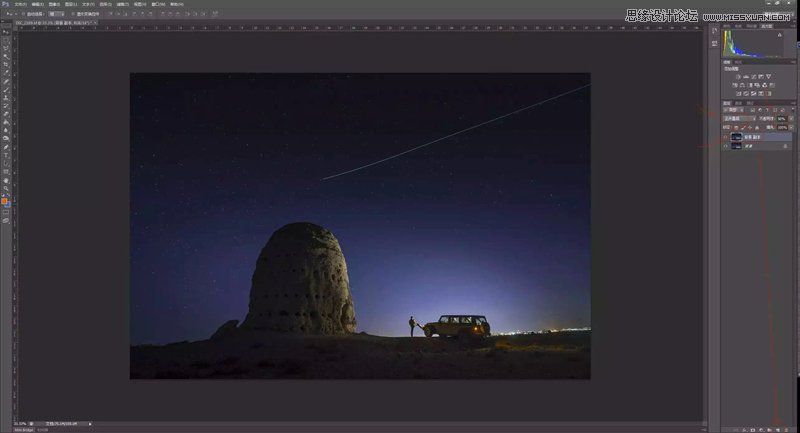The width and height of the screenshot is (800, 433).
Task: Toggle the layer filter on/off switch
Action: [x=793, y=110]
